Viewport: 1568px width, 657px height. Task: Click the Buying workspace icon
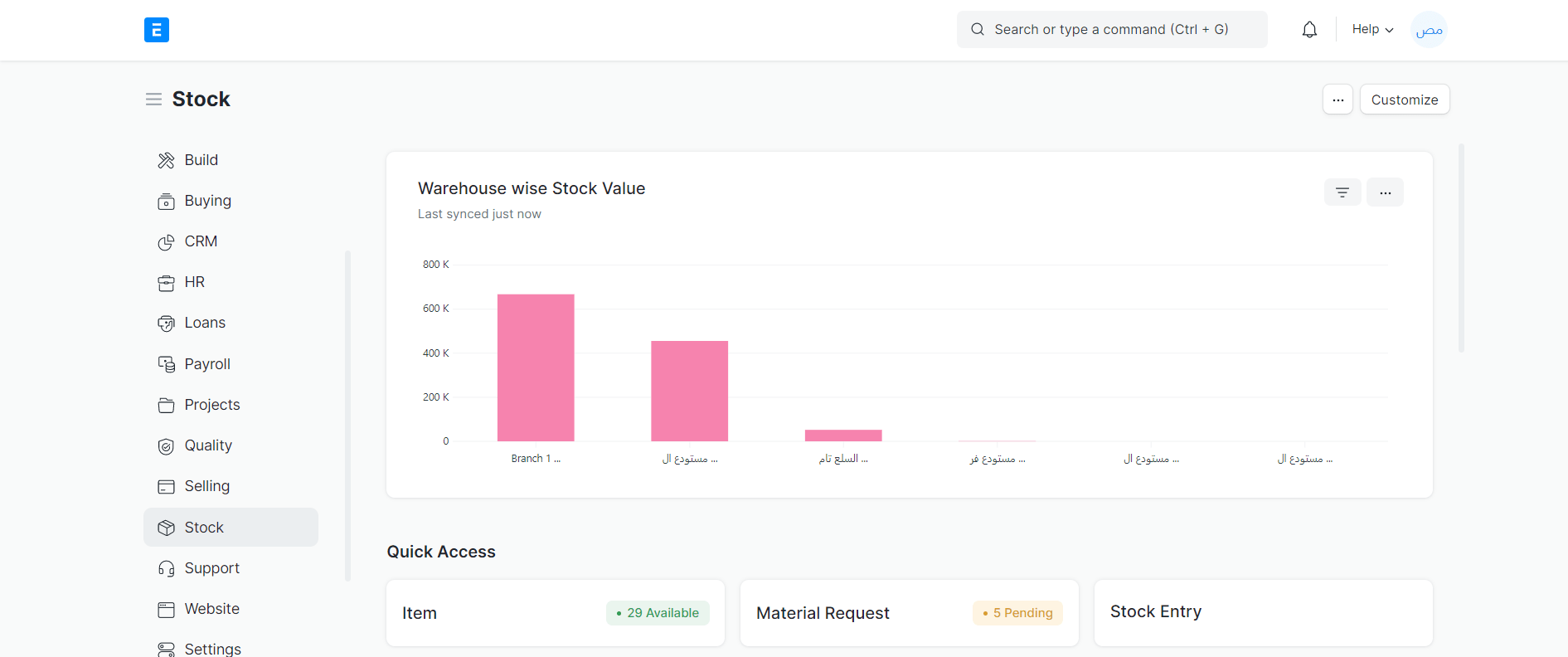tap(166, 202)
